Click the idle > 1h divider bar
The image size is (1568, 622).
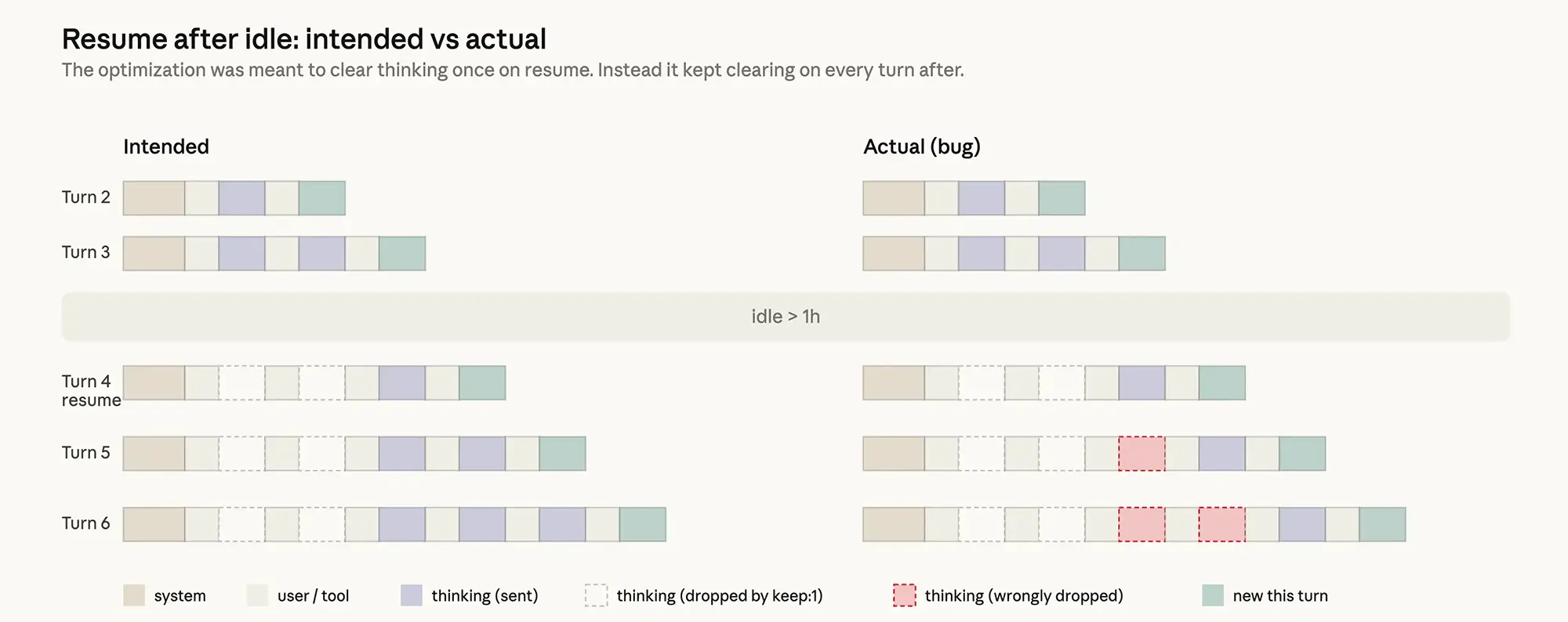pyautogui.click(x=786, y=316)
